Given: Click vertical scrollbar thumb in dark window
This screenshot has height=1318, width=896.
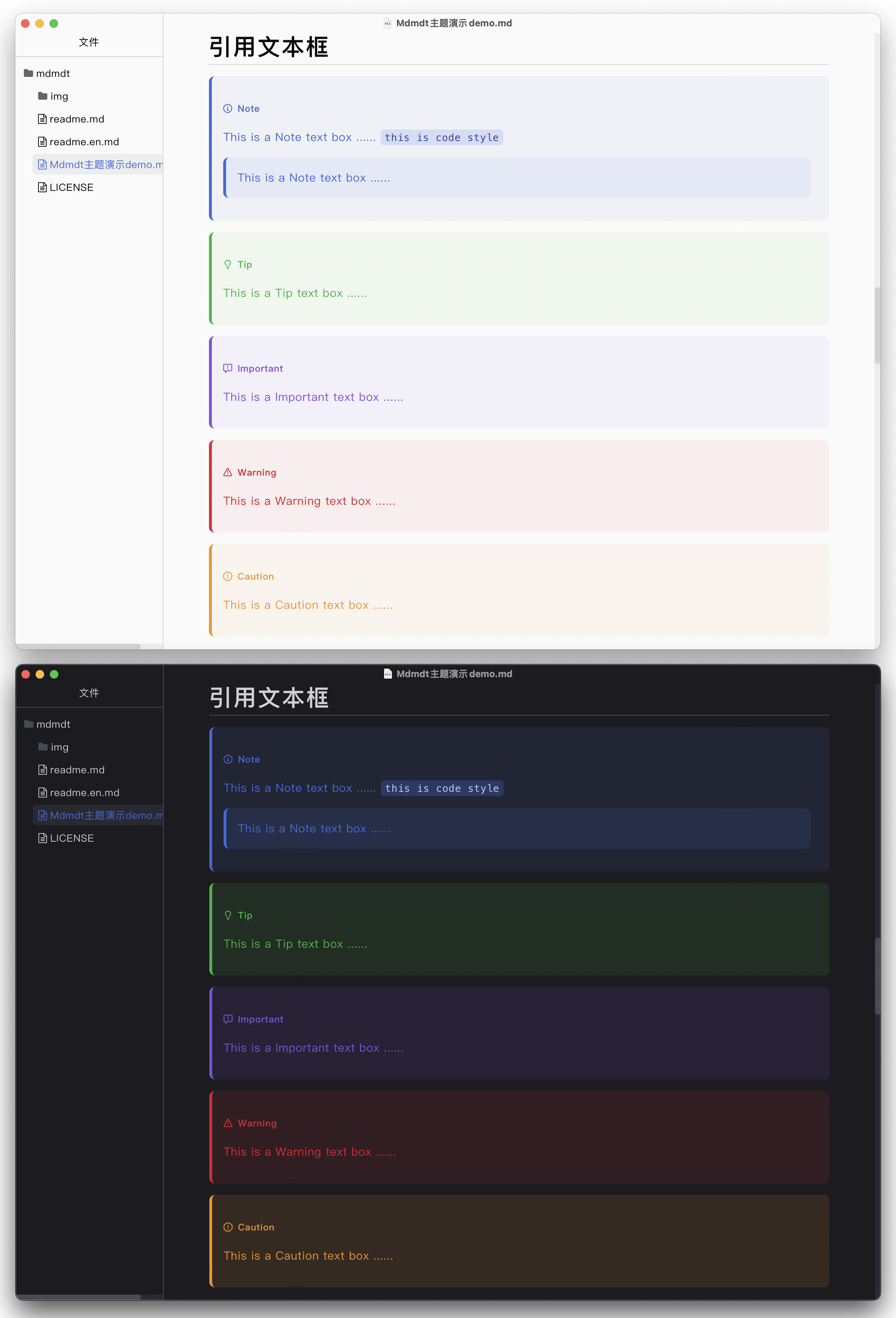Looking at the screenshot, I should tap(878, 976).
